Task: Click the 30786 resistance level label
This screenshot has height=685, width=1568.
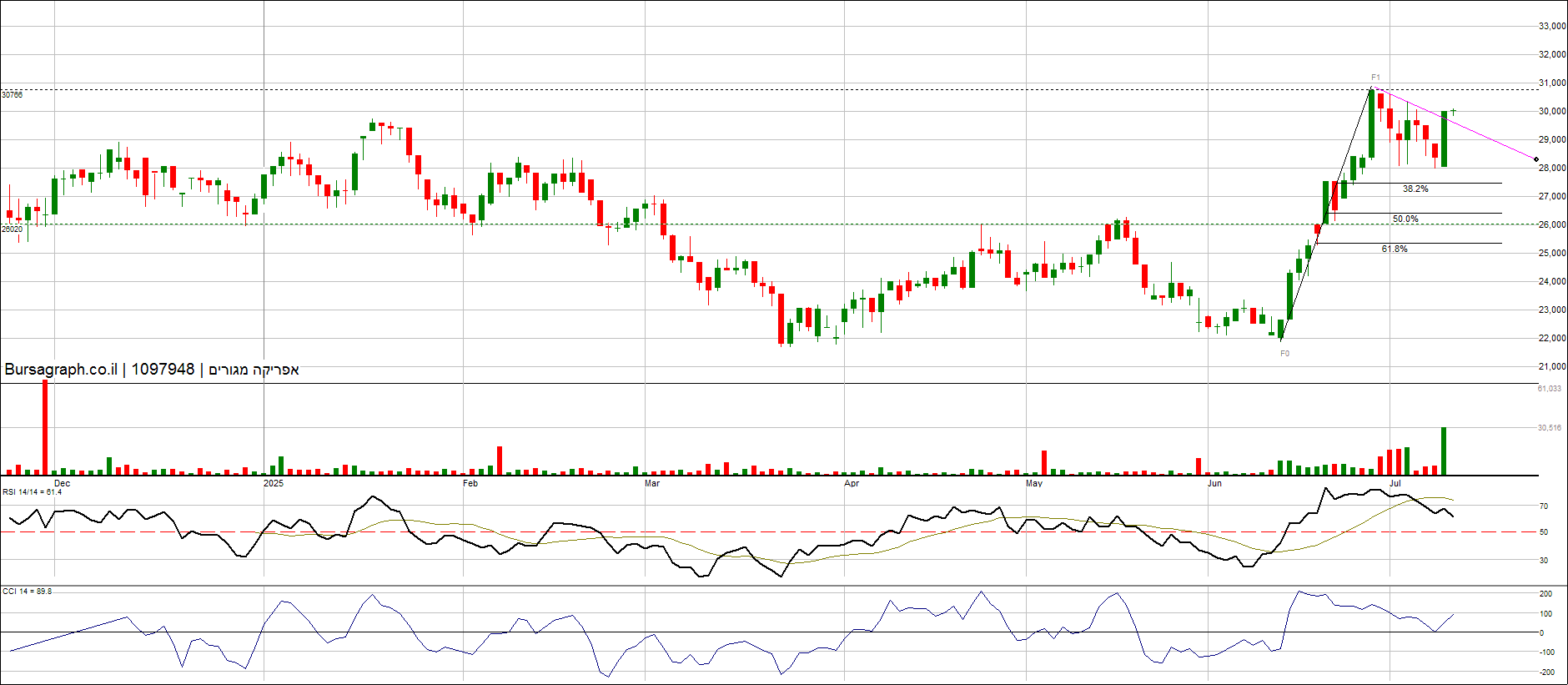Action: click(x=13, y=95)
